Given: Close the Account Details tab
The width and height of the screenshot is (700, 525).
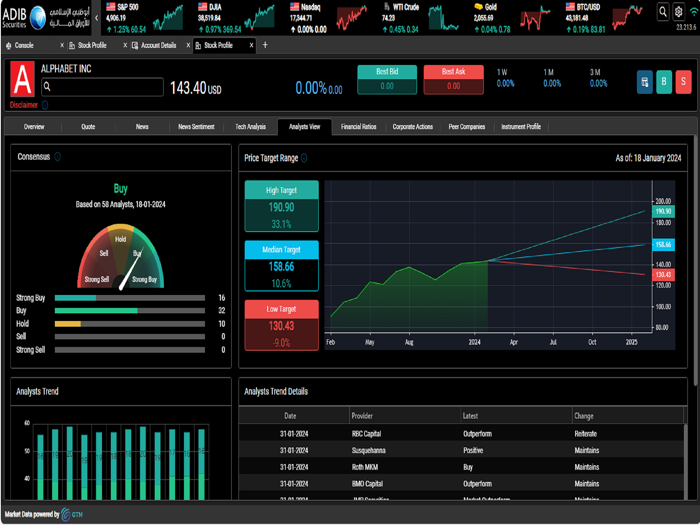Looking at the screenshot, I should pyautogui.click(x=188, y=45).
